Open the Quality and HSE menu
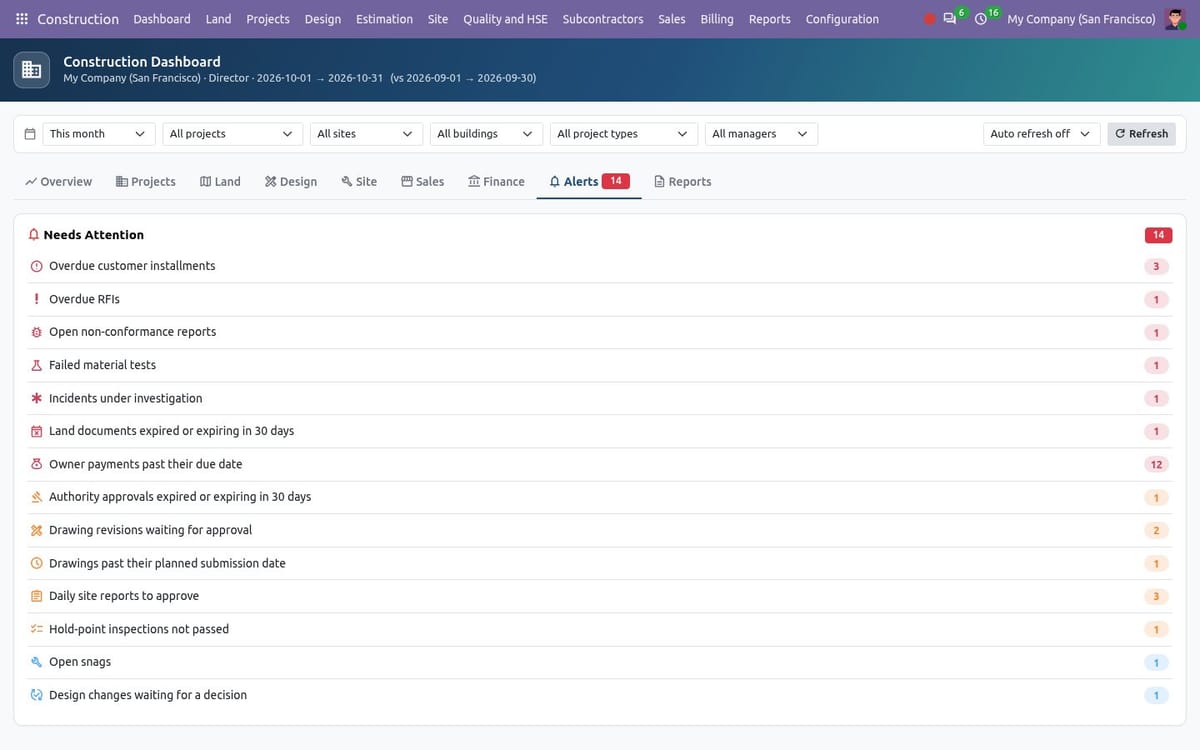This screenshot has height=750, width=1200. (505, 19)
